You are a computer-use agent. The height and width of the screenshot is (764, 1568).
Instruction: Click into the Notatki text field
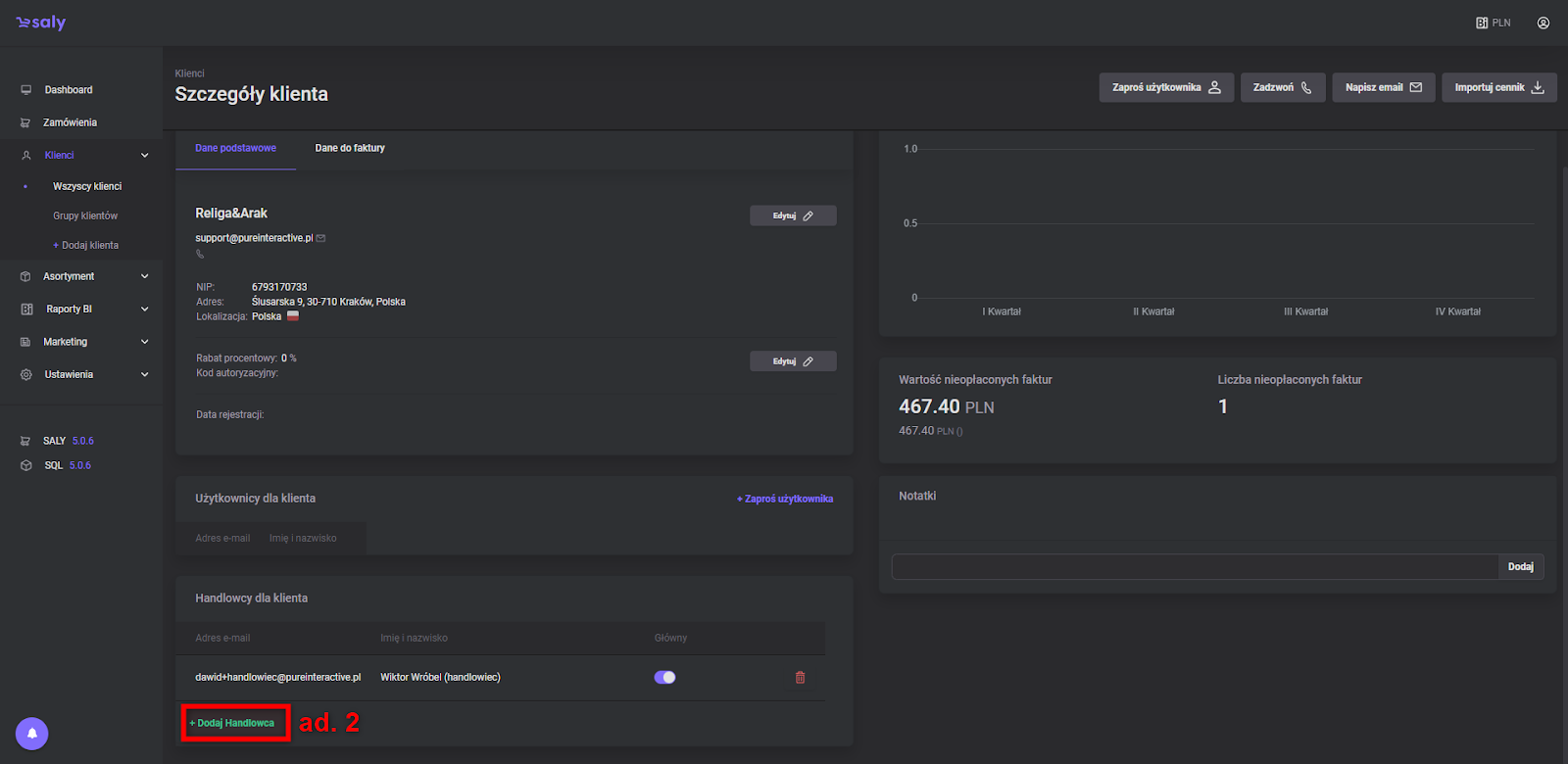click(1194, 566)
